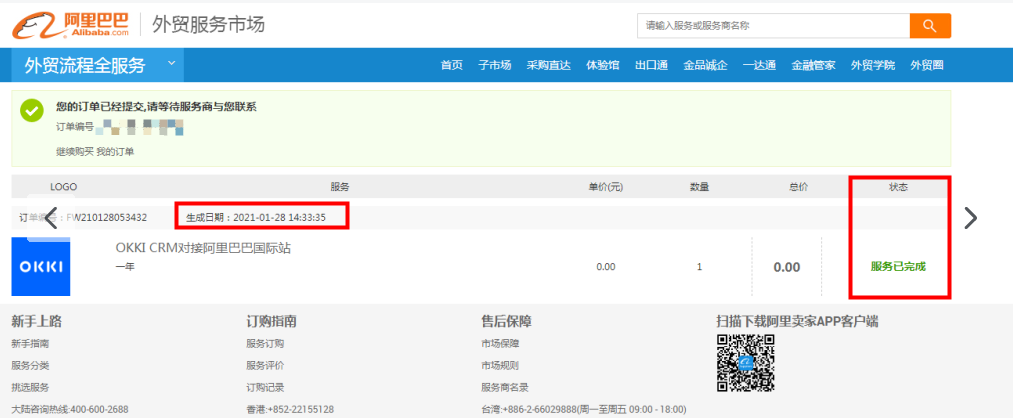The height and width of the screenshot is (418, 1013).
Task: Open the 金品诚企 menu item
Action: pyautogui.click(x=705, y=65)
